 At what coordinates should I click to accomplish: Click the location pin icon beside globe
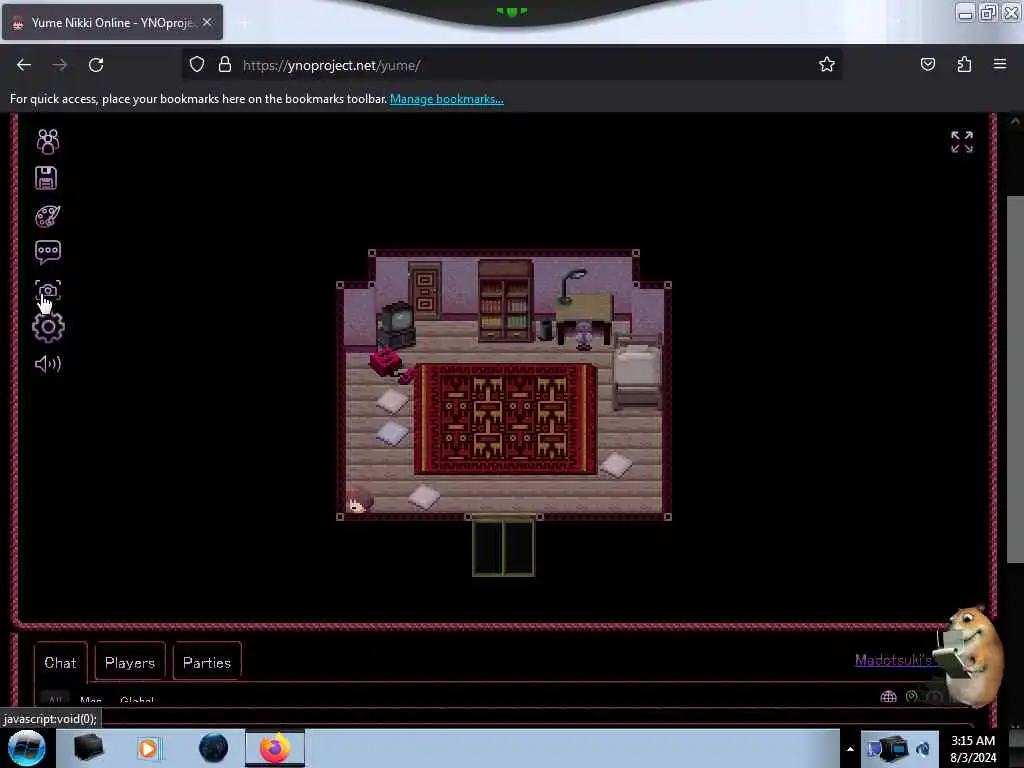[912, 697]
